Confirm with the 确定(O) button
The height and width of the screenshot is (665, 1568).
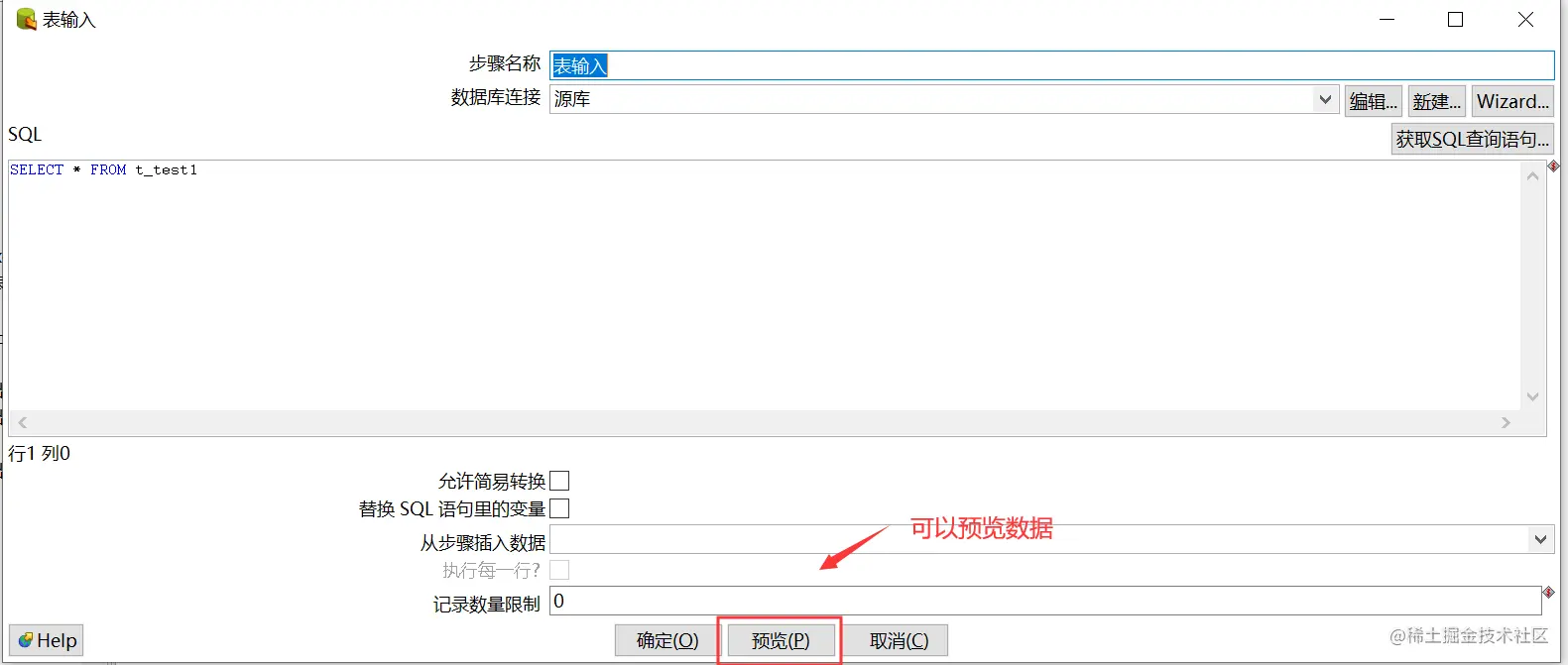(x=667, y=640)
